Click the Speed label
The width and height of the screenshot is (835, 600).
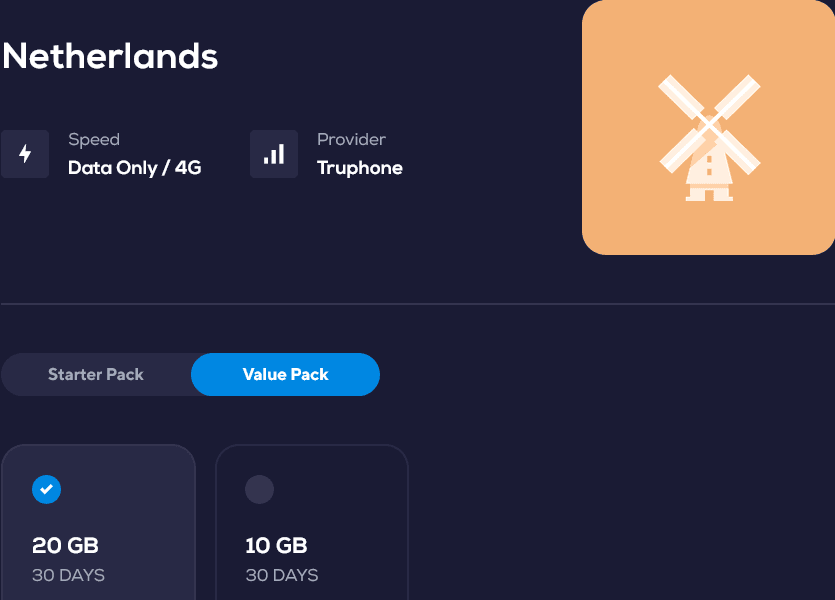click(x=94, y=140)
